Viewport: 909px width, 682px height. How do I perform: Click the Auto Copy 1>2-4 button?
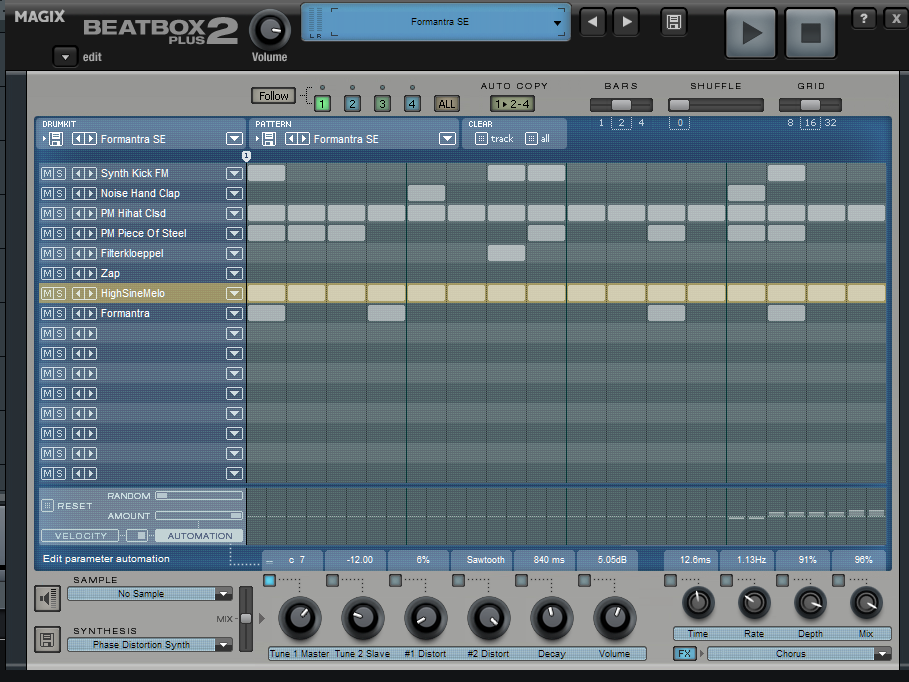(x=512, y=104)
